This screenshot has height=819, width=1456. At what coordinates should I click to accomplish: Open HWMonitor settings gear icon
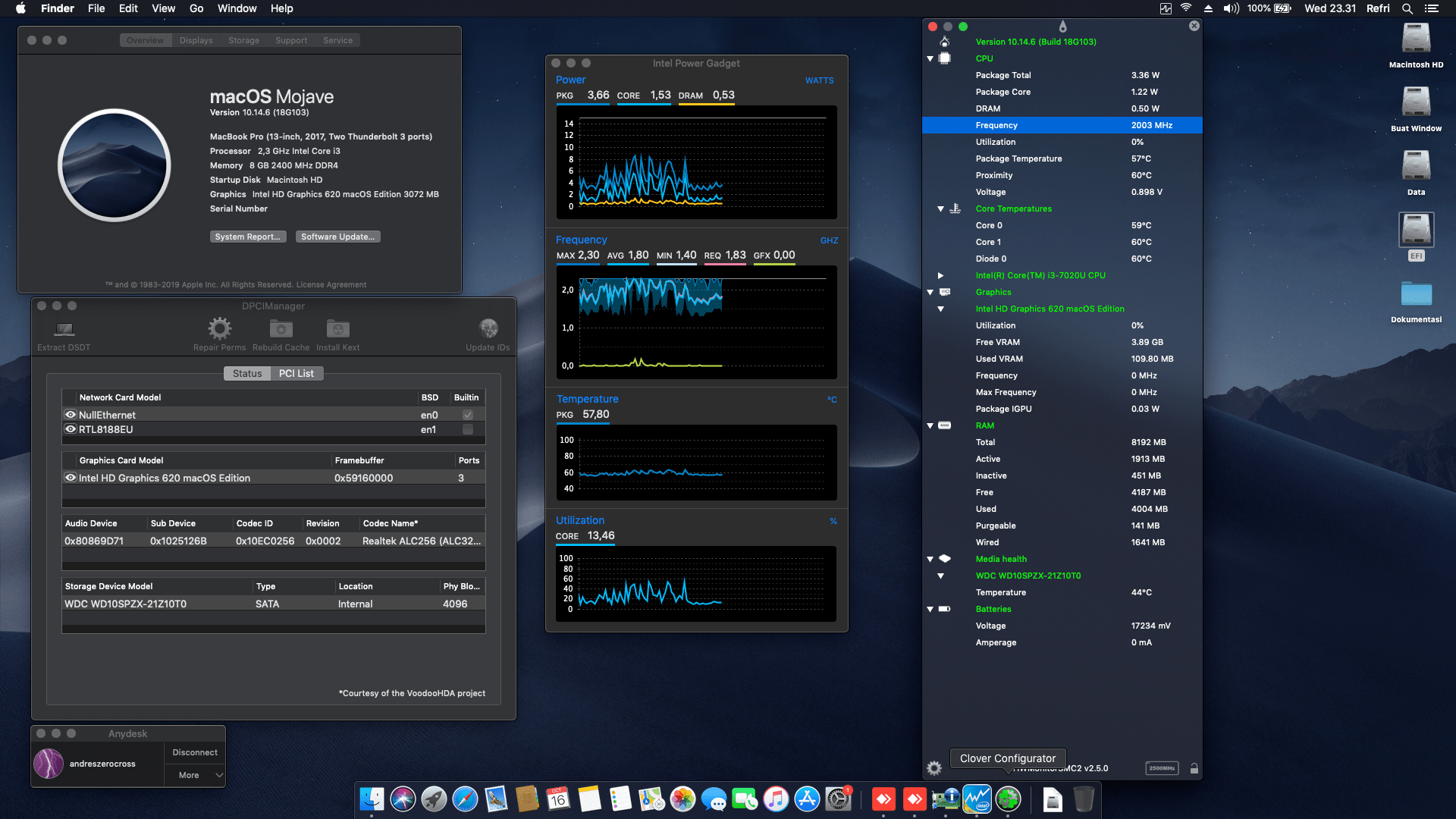934,768
